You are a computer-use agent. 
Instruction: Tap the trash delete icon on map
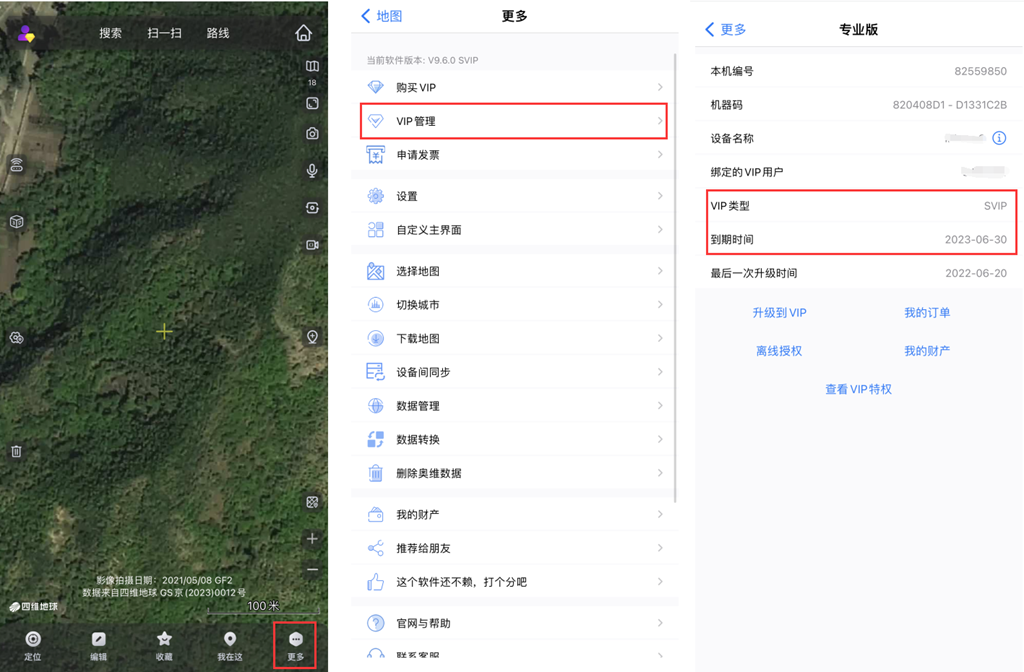[x=16, y=451]
